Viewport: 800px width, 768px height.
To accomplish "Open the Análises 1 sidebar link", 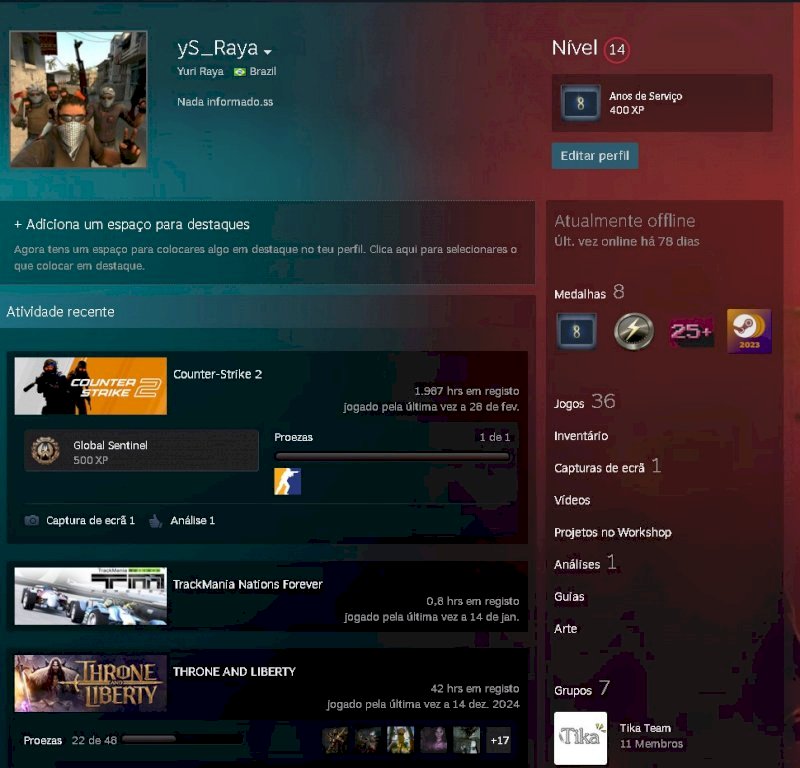I will [x=585, y=563].
